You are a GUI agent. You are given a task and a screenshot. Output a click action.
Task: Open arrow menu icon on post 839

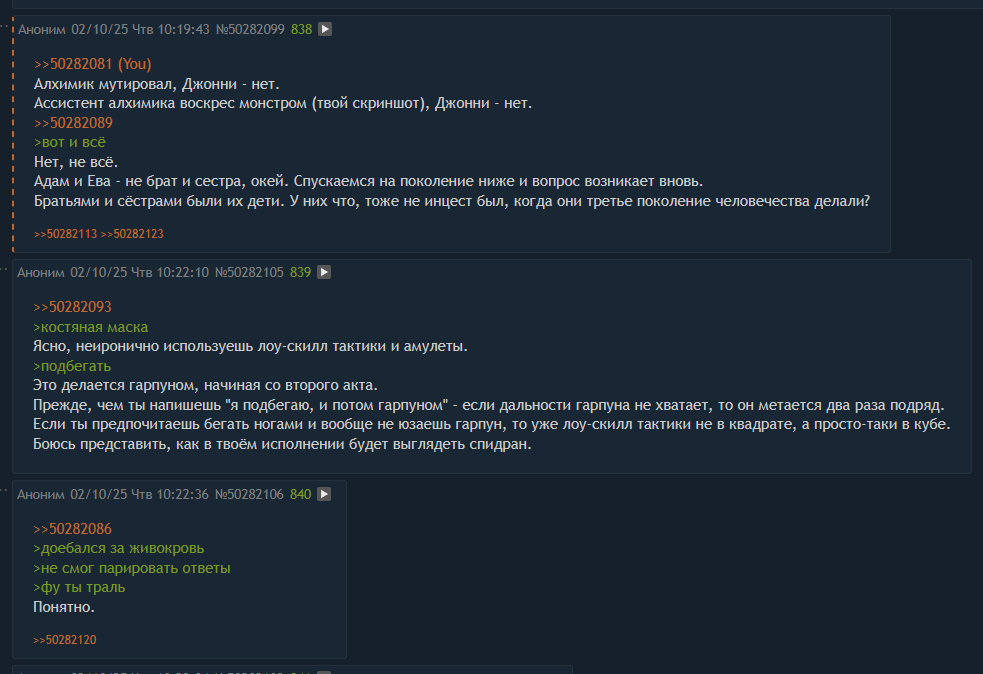coord(324,272)
